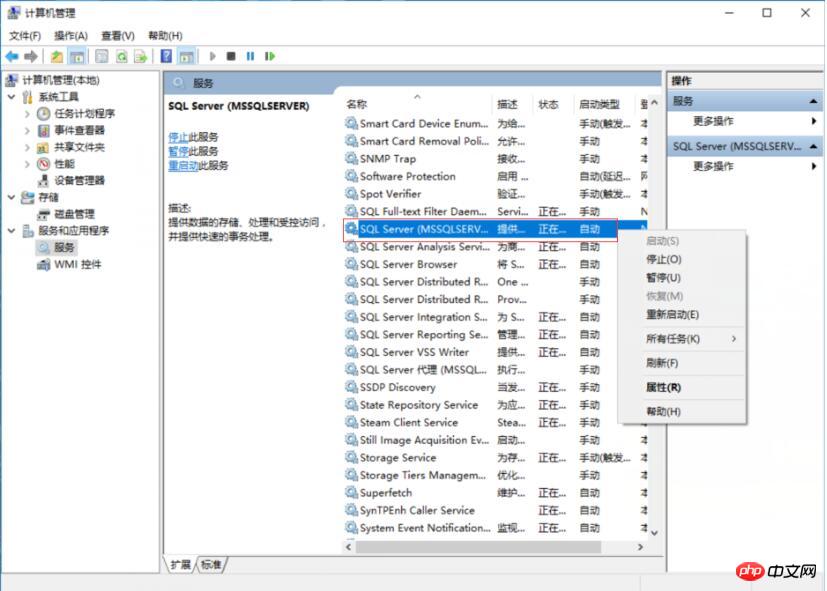Toggle the console tree toolbar icon
The width and height of the screenshot is (827, 591).
tap(77, 56)
